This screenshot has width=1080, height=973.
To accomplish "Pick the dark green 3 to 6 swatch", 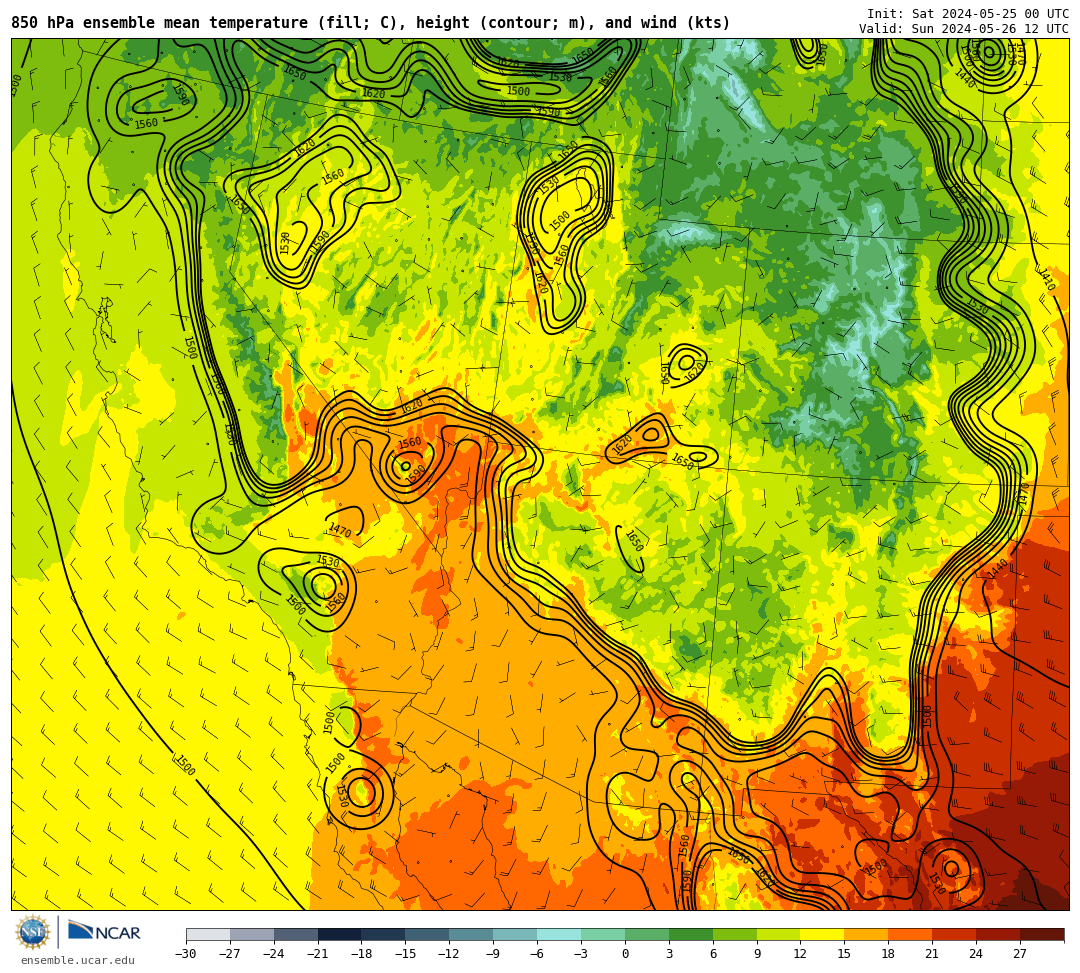I will pyautogui.click(x=691, y=934).
